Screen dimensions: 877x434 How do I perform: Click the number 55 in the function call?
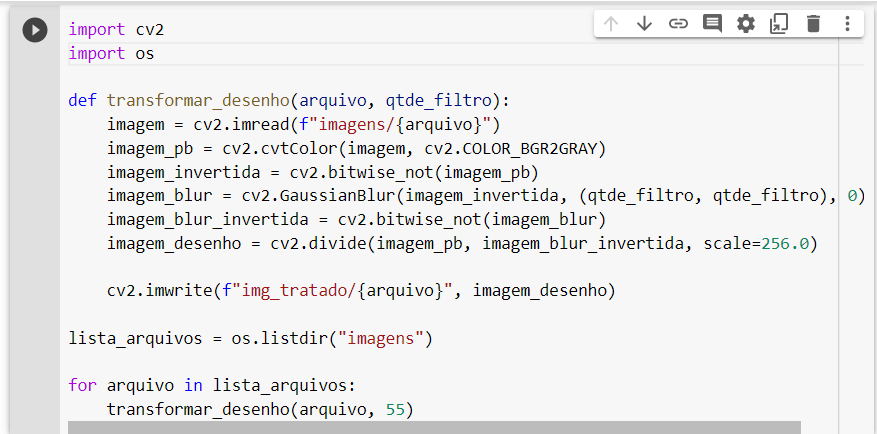pyautogui.click(x=395, y=410)
